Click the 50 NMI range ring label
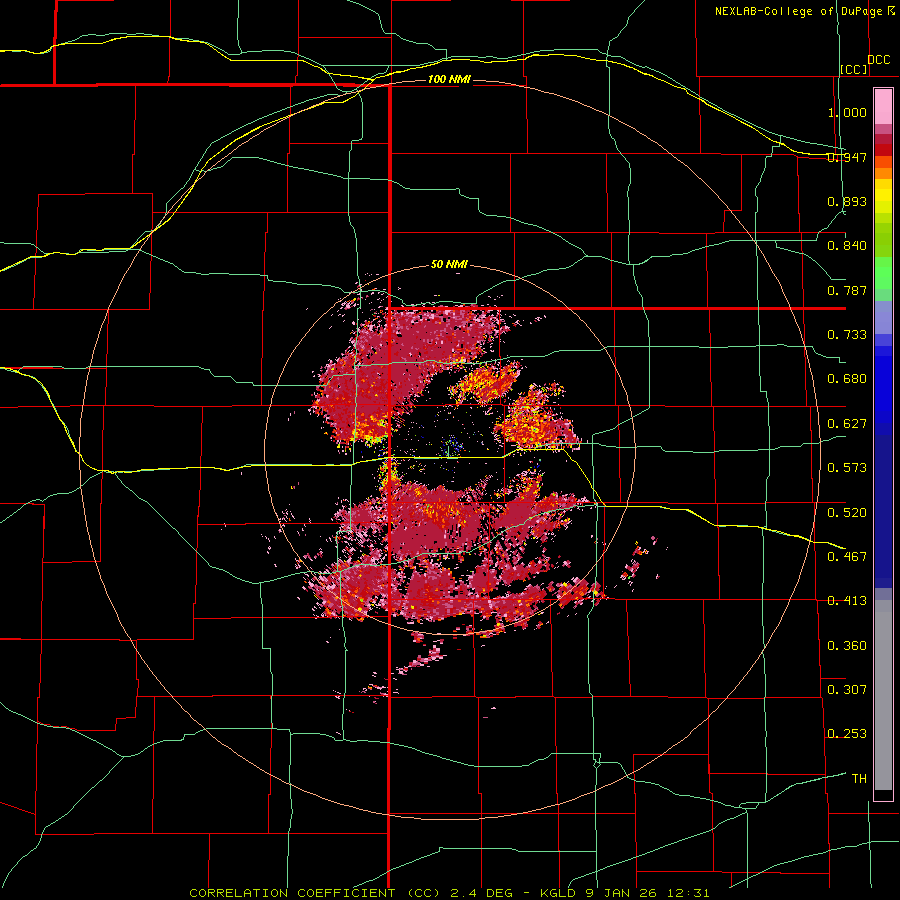Viewport: 900px width, 900px height. pyautogui.click(x=449, y=265)
